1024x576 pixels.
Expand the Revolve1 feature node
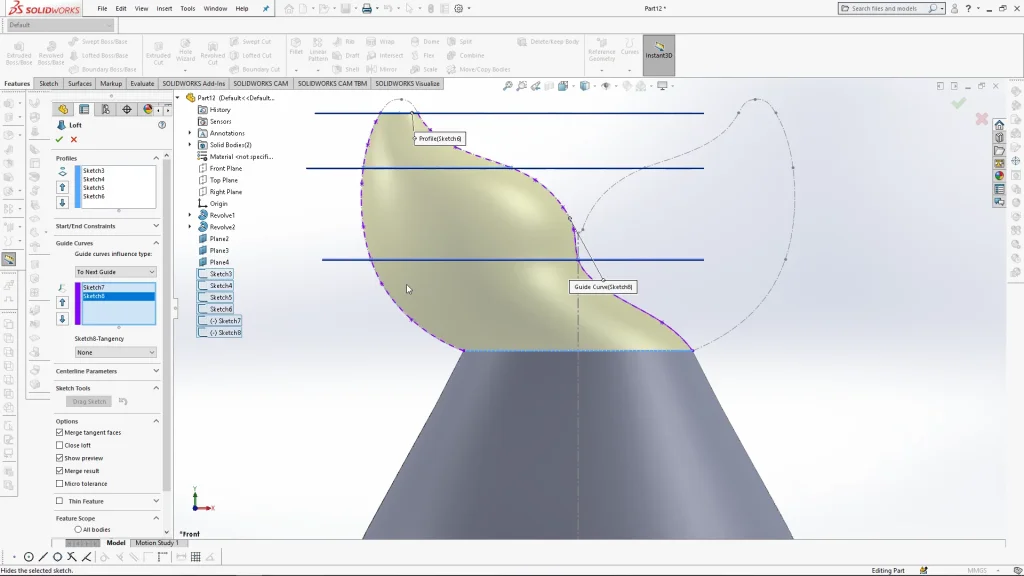[190, 215]
